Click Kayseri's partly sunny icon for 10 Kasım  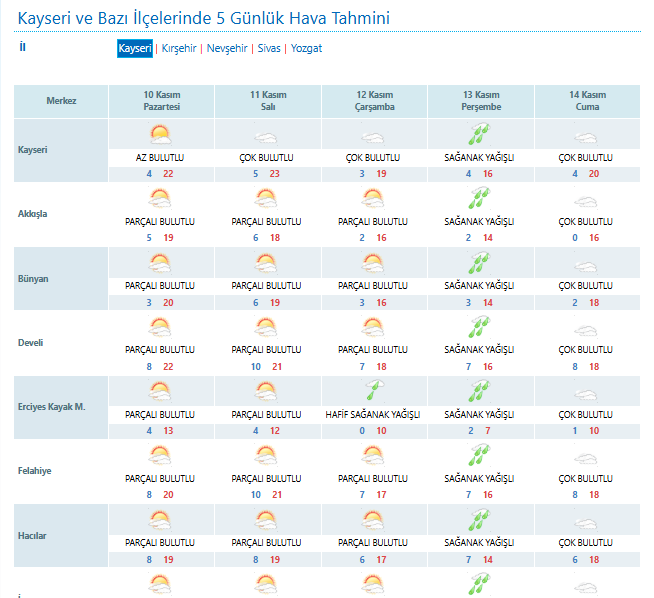160,135
